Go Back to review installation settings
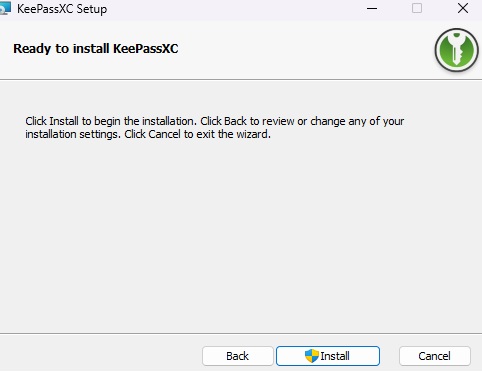 pos(237,356)
